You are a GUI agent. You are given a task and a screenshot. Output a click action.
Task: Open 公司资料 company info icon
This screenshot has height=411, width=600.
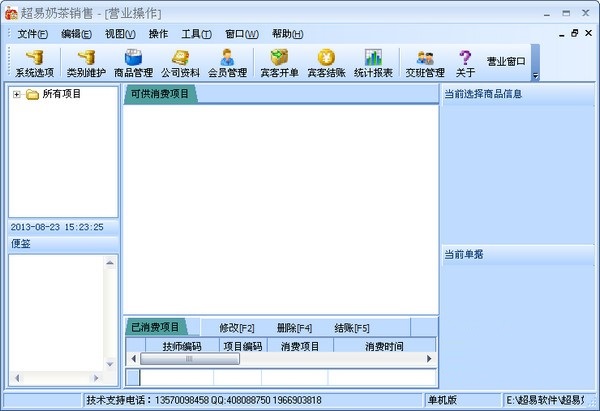[180, 63]
